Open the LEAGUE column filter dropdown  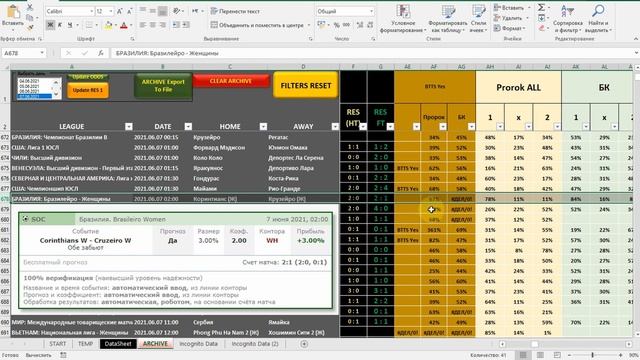click(129, 127)
